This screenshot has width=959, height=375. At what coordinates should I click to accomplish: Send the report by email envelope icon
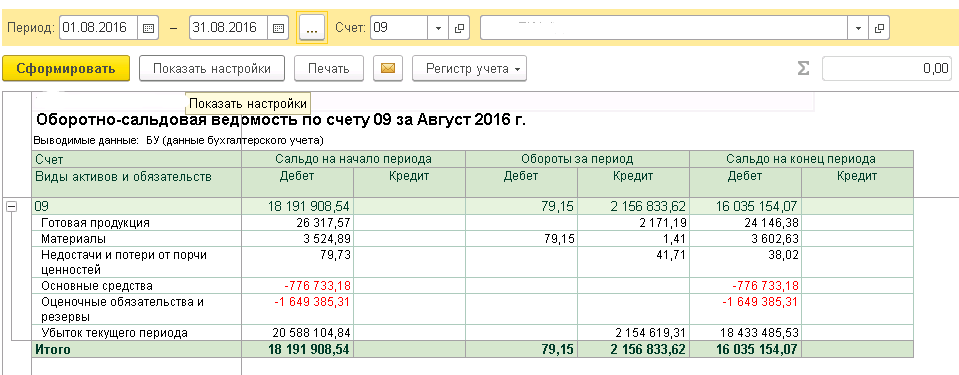[388, 69]
